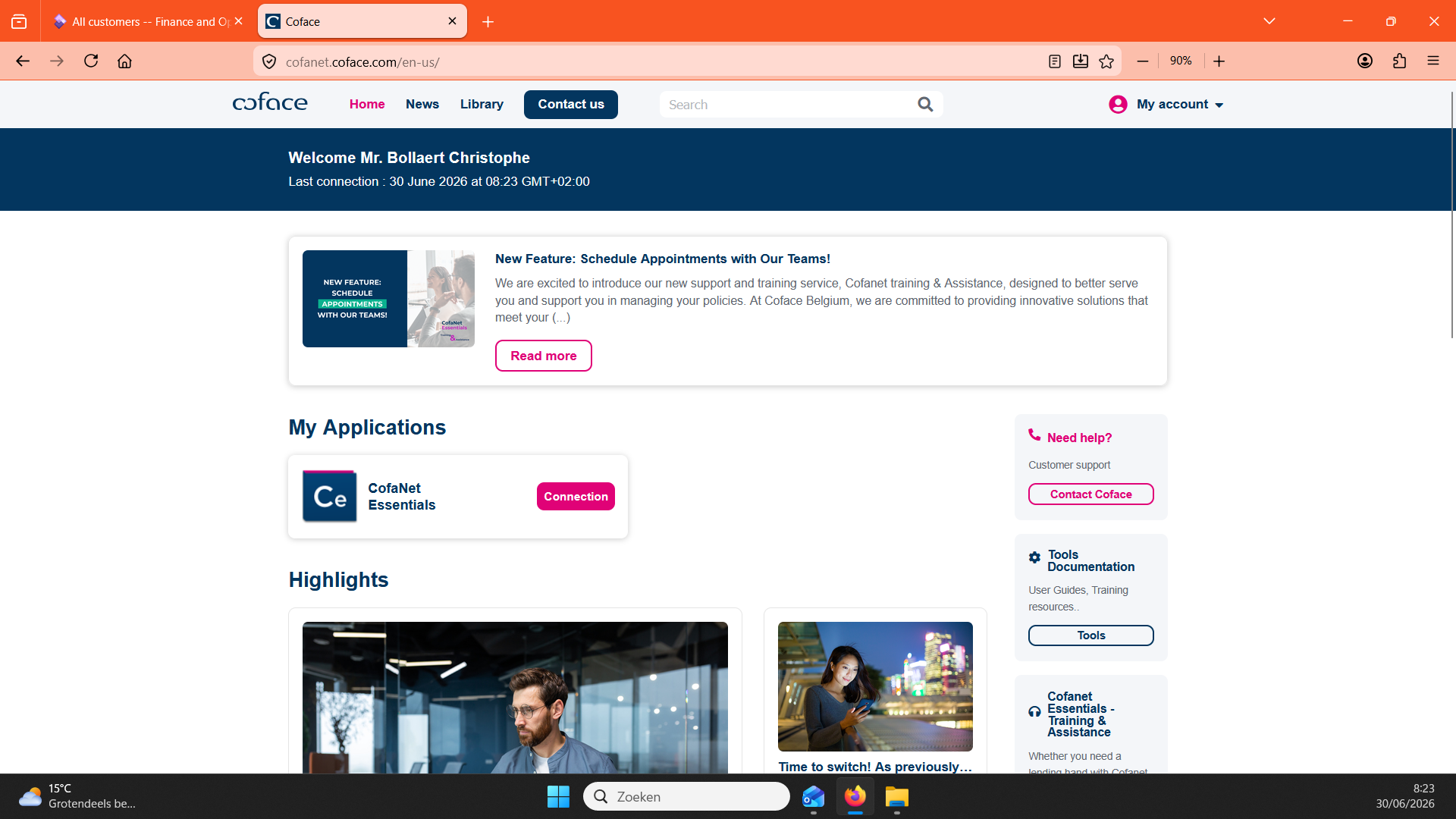
Task: Click the Coface logo
Action: (x=270, y=102)
